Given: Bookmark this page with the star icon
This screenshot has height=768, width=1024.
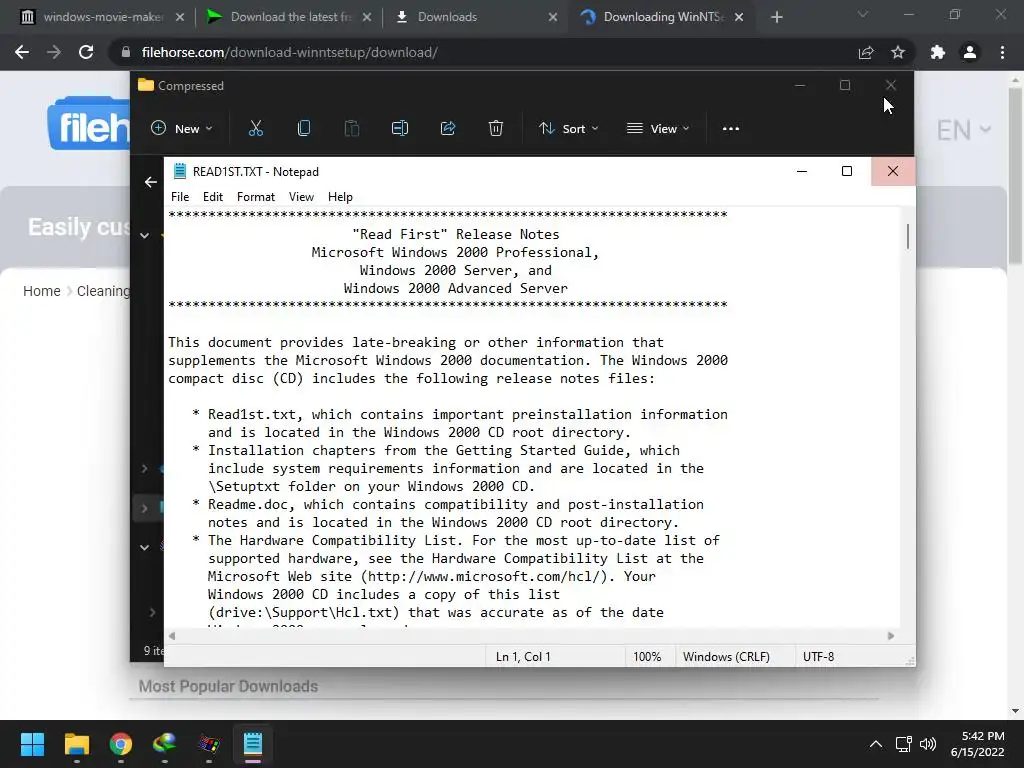Looking at the screenshot, I should (898, 52).
